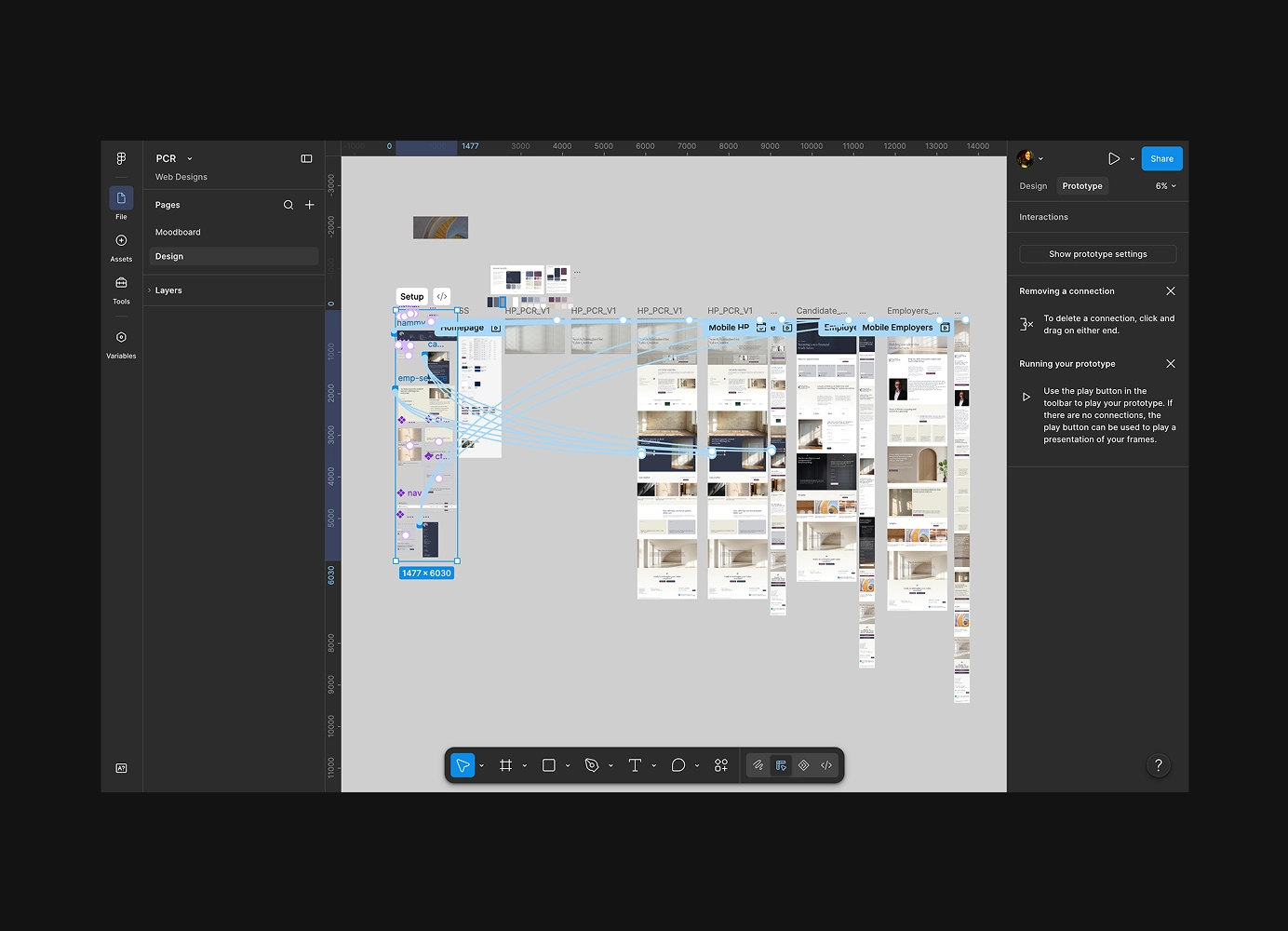This screenshot has height=931, width=1288.
Task: Click the Setup button on canvas
Action: [x=412, y=296]
